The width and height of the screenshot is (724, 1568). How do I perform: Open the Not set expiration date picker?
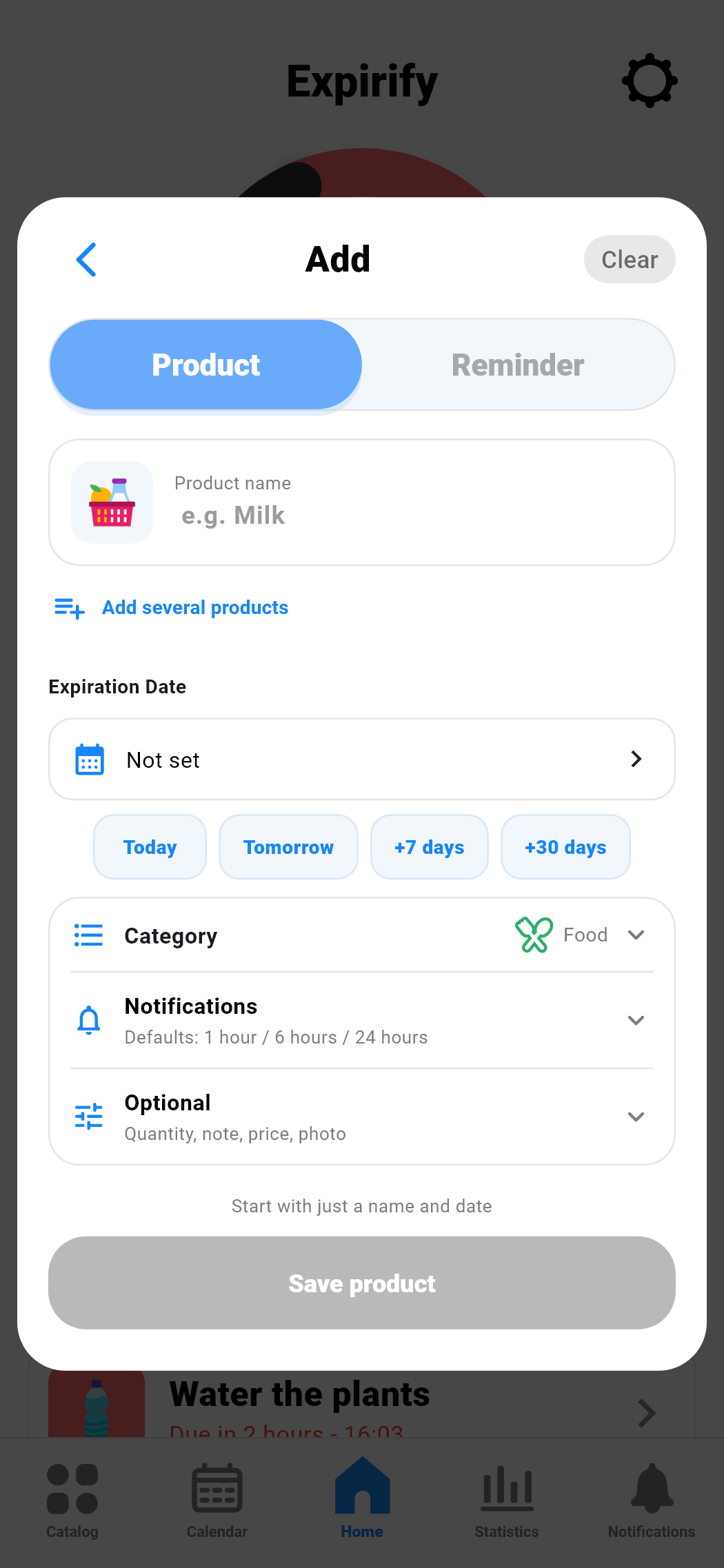[x=362, y=759]
